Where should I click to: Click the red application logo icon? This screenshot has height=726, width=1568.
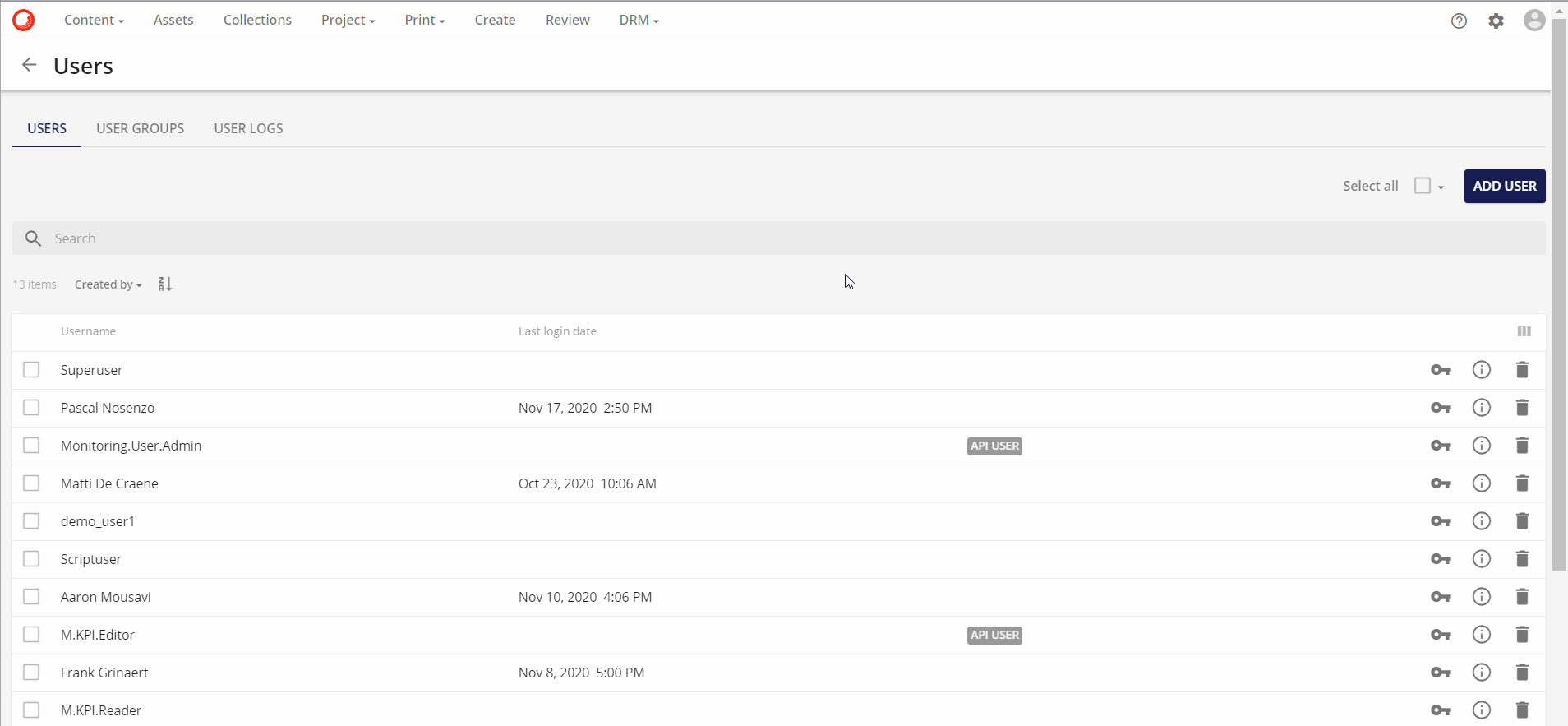tap(23, 20)
